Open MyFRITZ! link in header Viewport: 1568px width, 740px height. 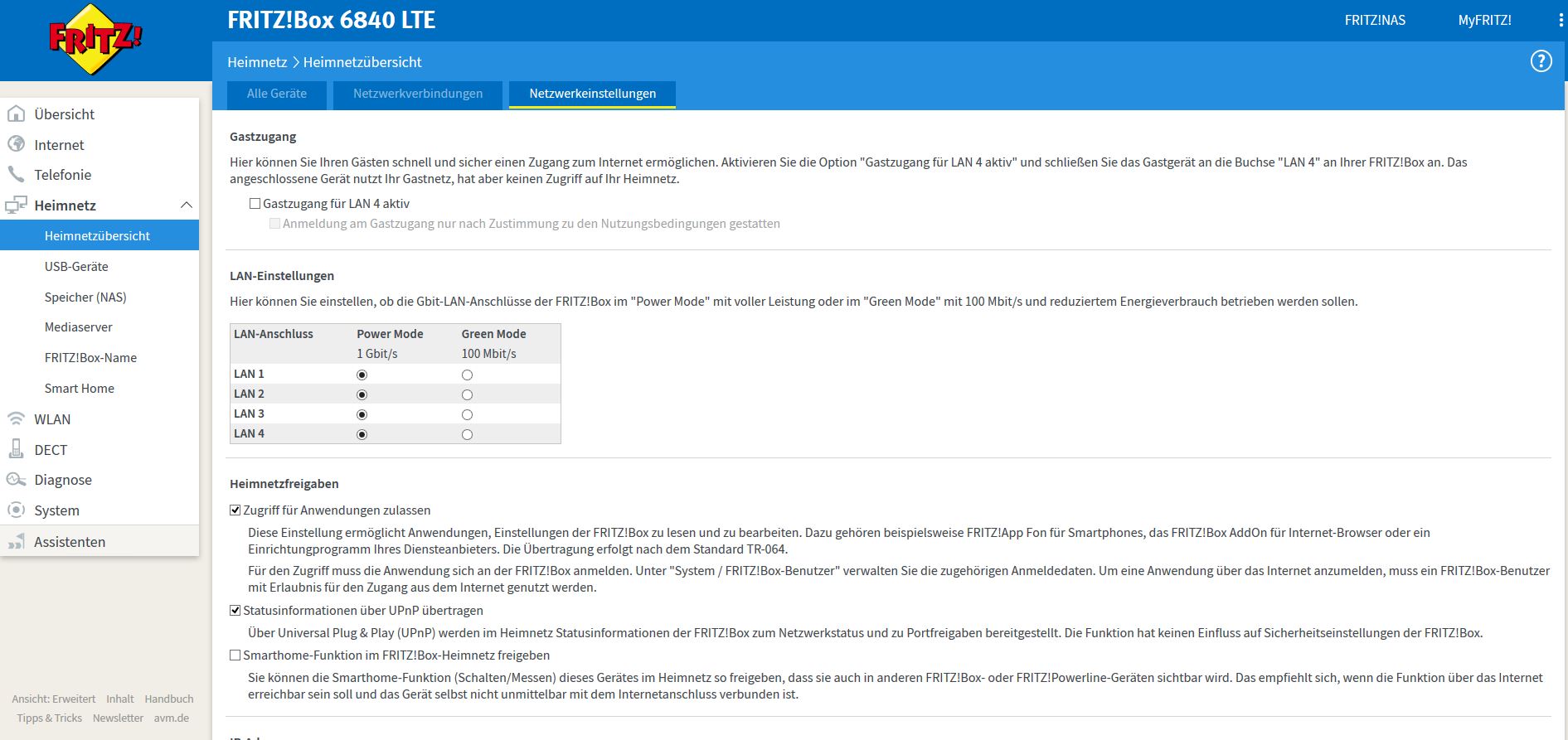(1484, 20)
